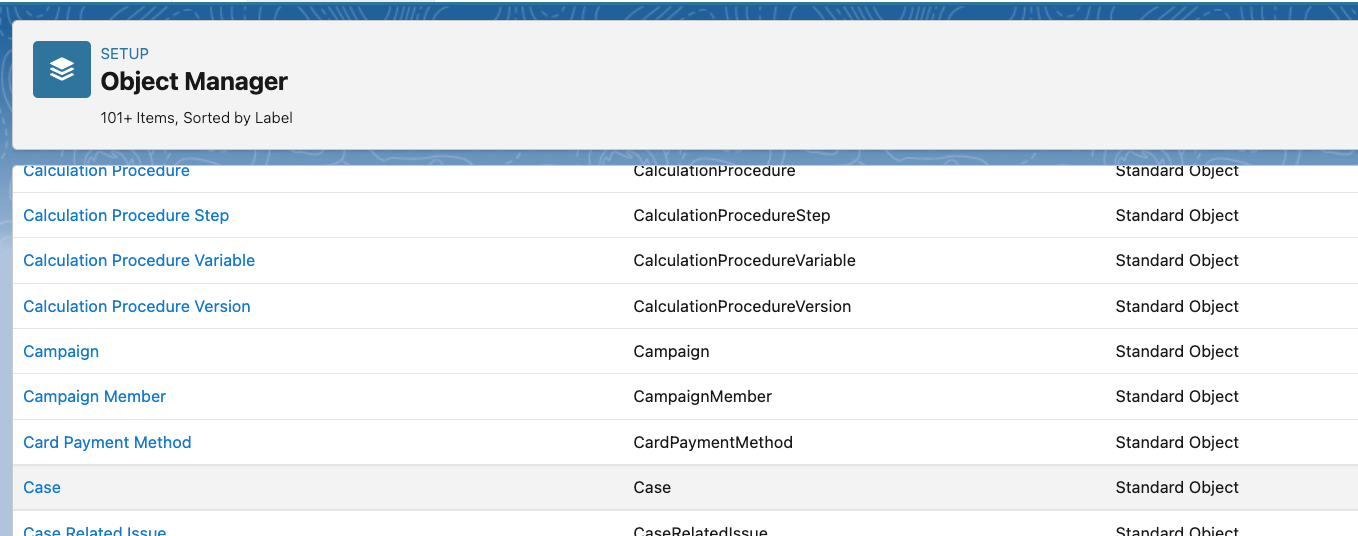Select the CardPaymentMethod API name cell
Screen dimensions: 1358x536
point(713,443)
